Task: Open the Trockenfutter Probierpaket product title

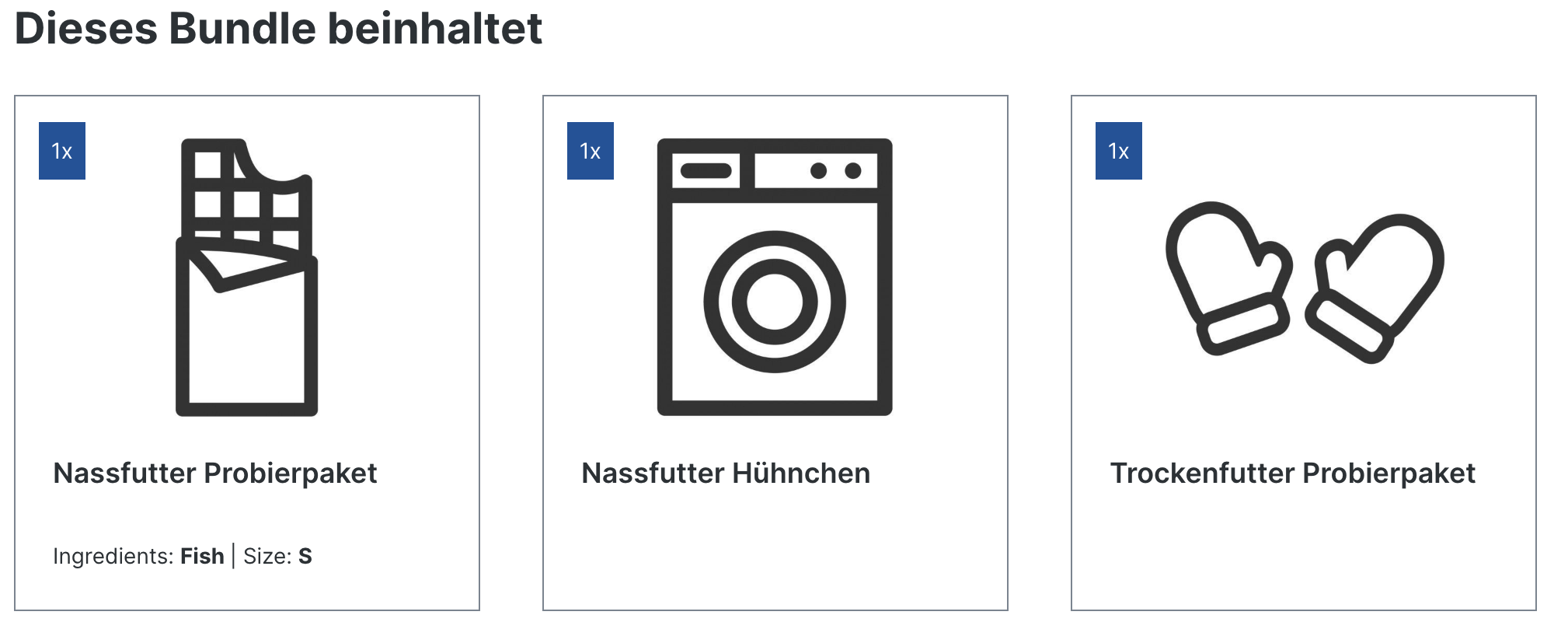Action: pos(1292,473)
